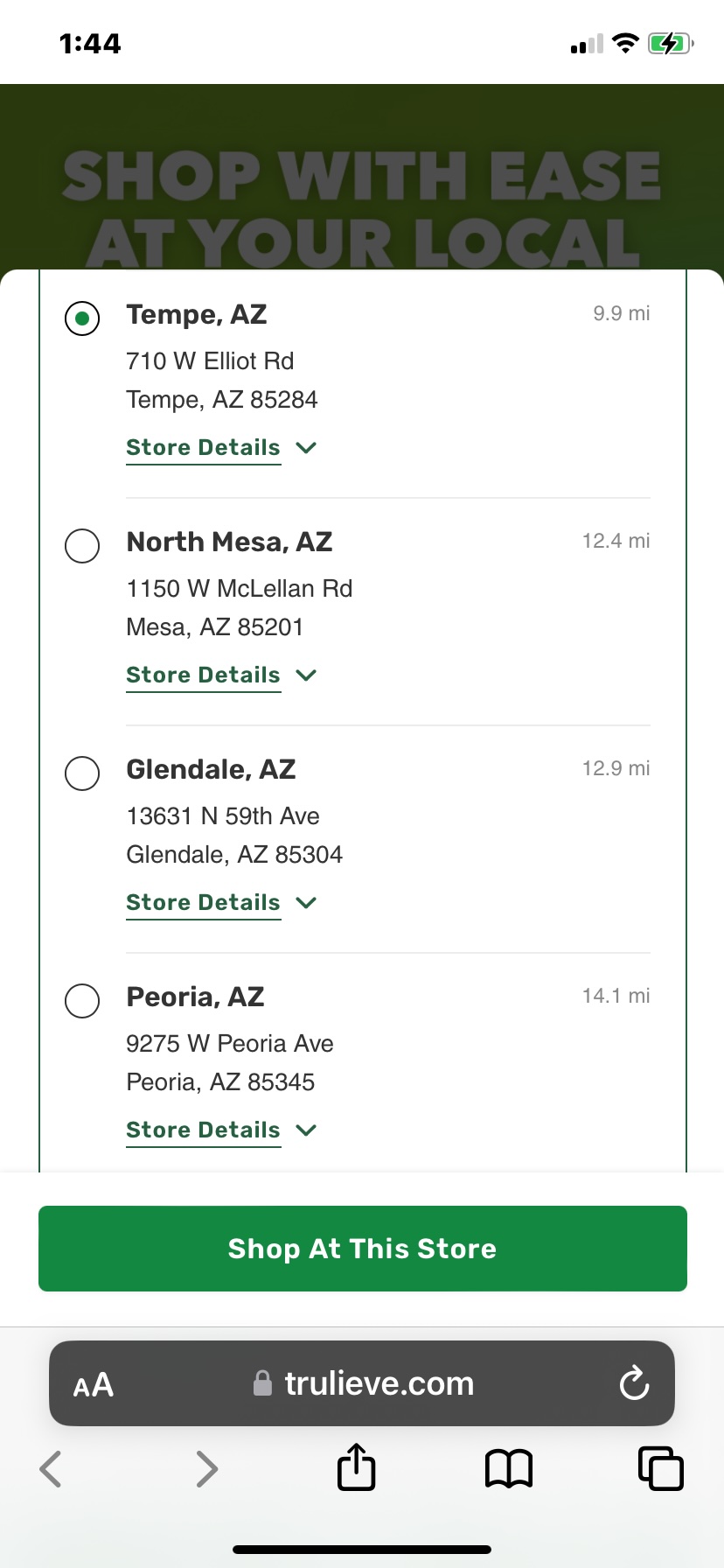Viewport: 724px width, 1568px height.
Task: Tap the Glendale, AZ store name
Action: pyautogui.click(x=211, y=770)
